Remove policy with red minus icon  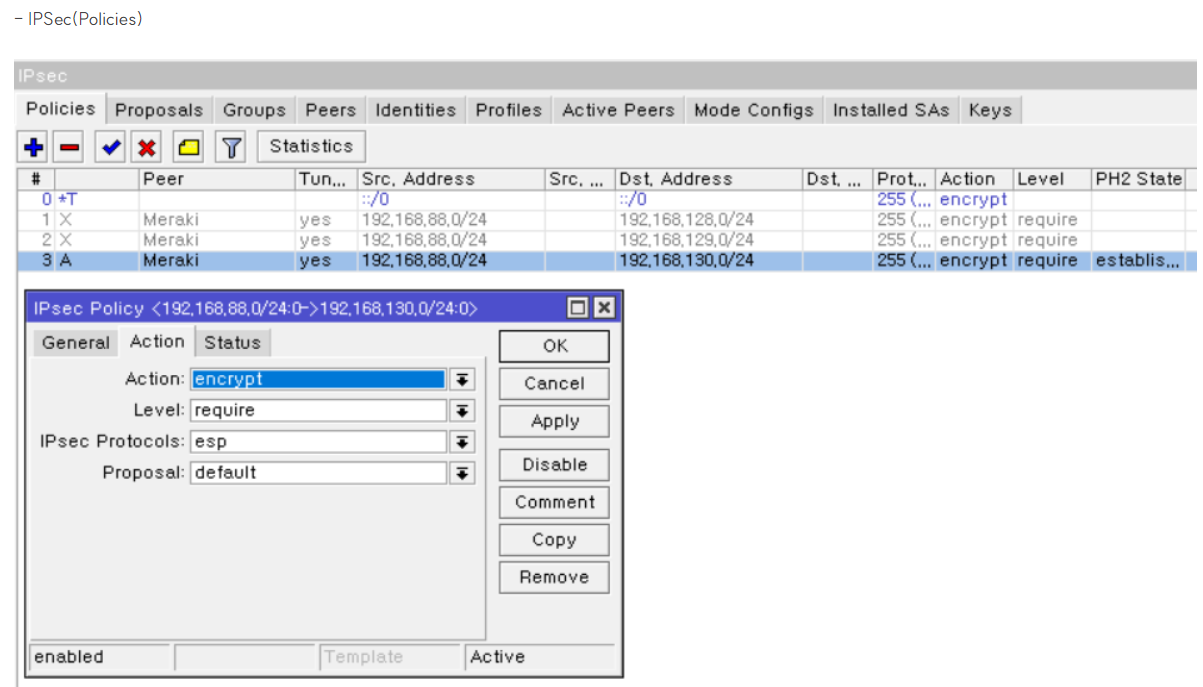pos(69,148)
